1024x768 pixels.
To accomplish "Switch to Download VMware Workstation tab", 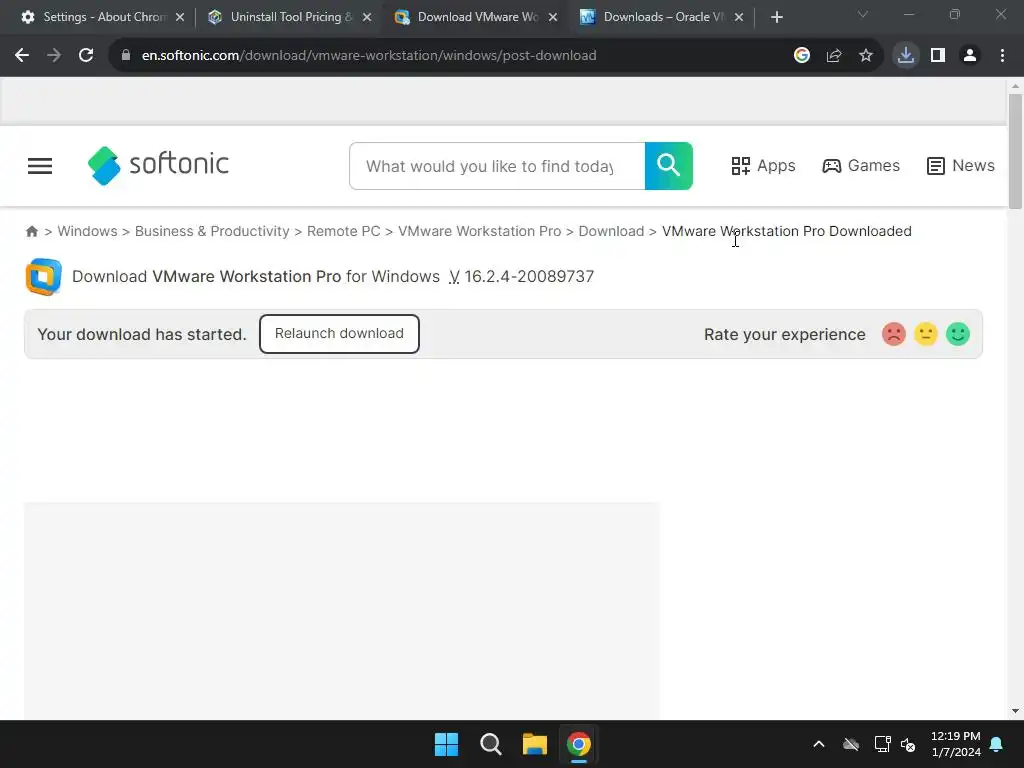I will click(477, 17).
